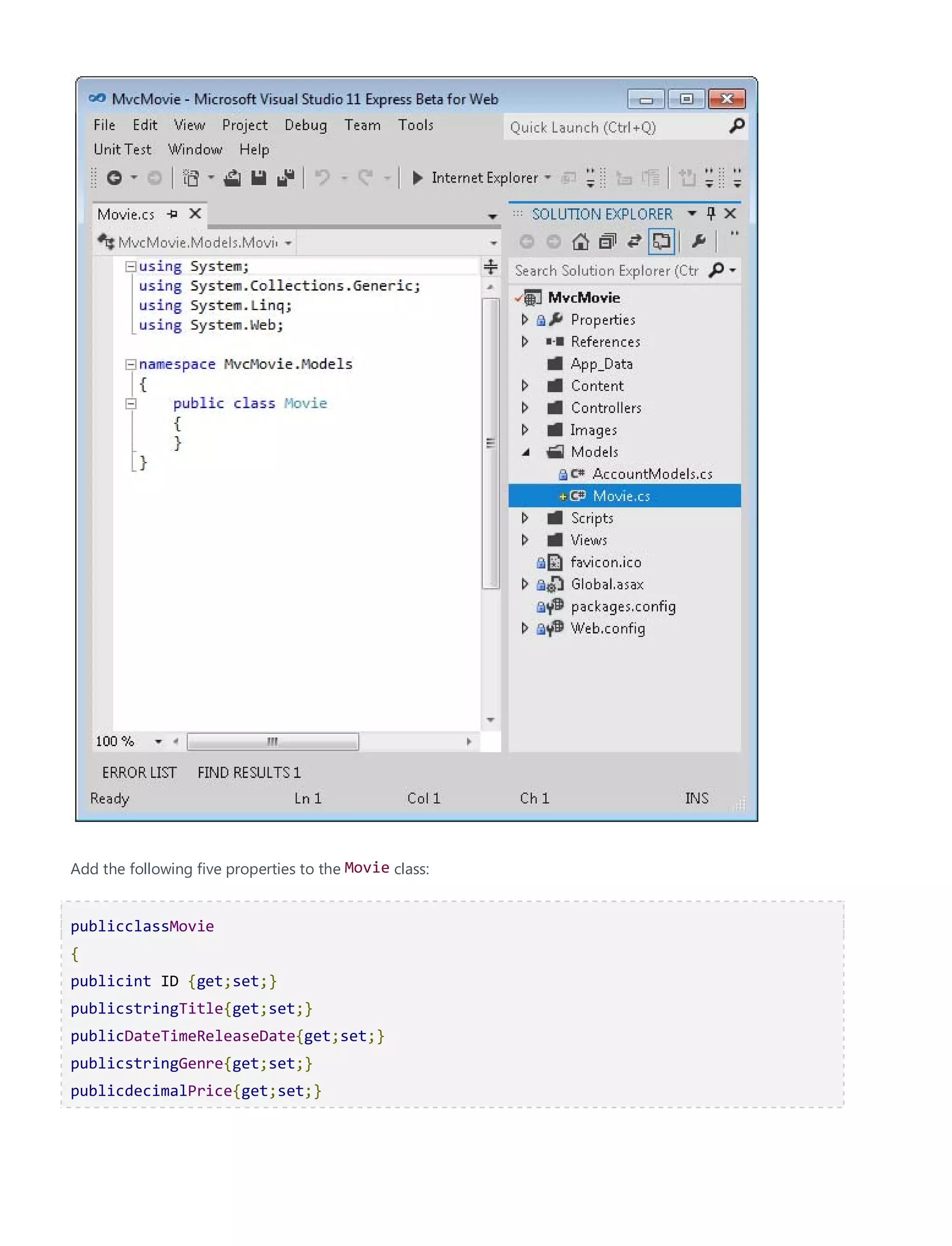Click the Sync with Active Document icon
The width and height of the screenshot is (952, 1246).
[634, 242]
